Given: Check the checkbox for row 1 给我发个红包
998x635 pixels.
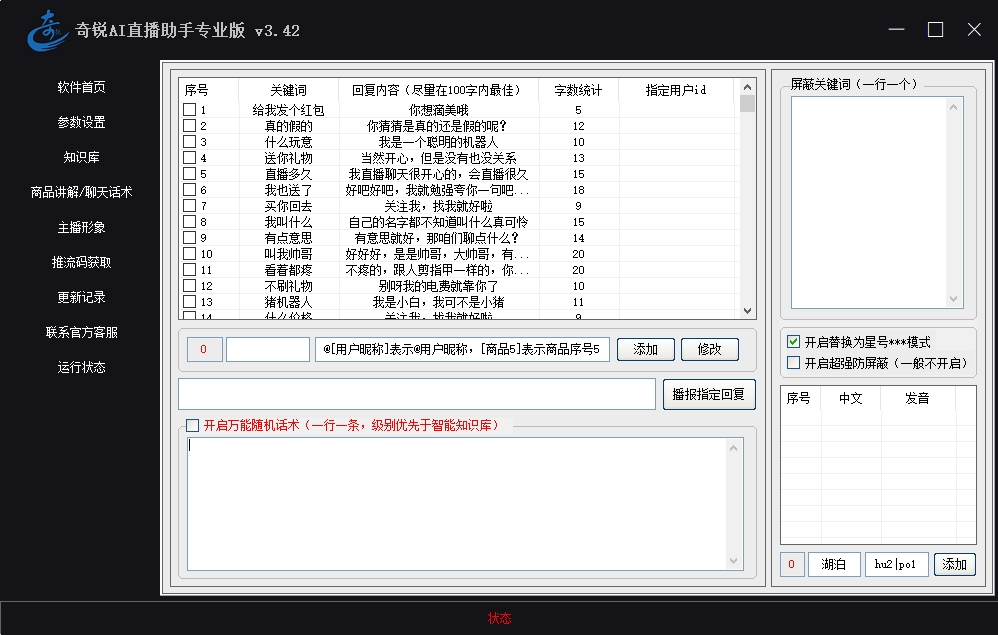Looking at the screenshot, I should (x=189, y=110).
